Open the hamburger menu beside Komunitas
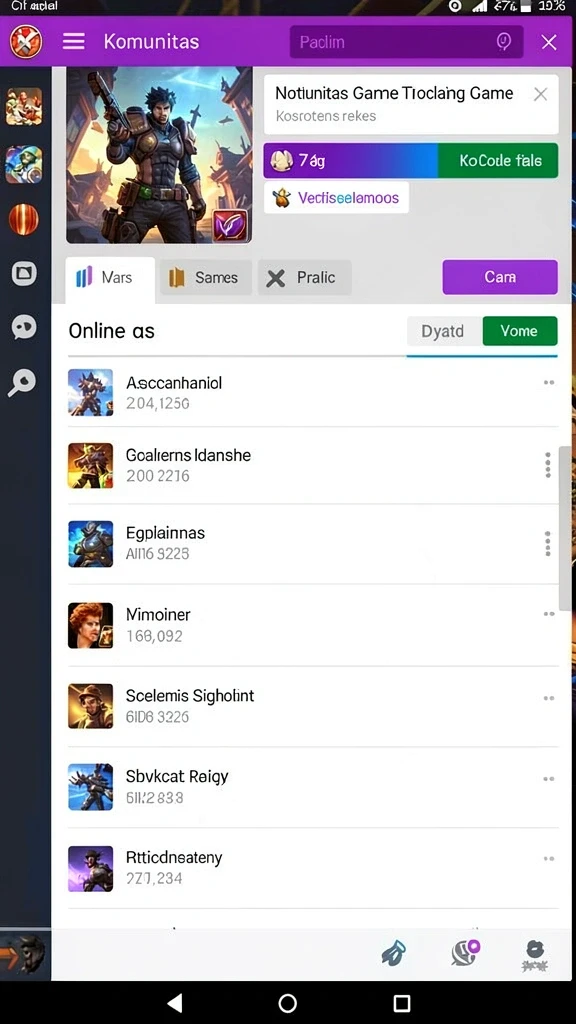 74,42
